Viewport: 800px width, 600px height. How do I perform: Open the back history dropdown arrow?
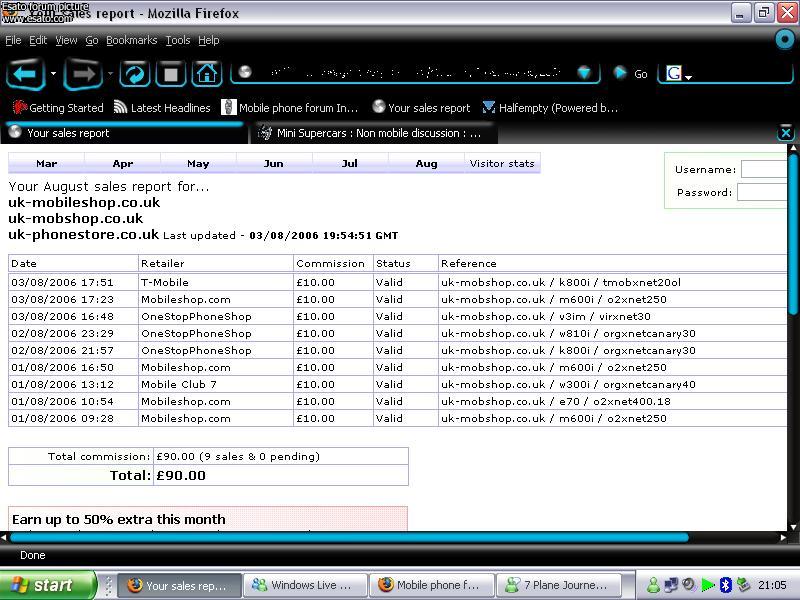(54, 73)
